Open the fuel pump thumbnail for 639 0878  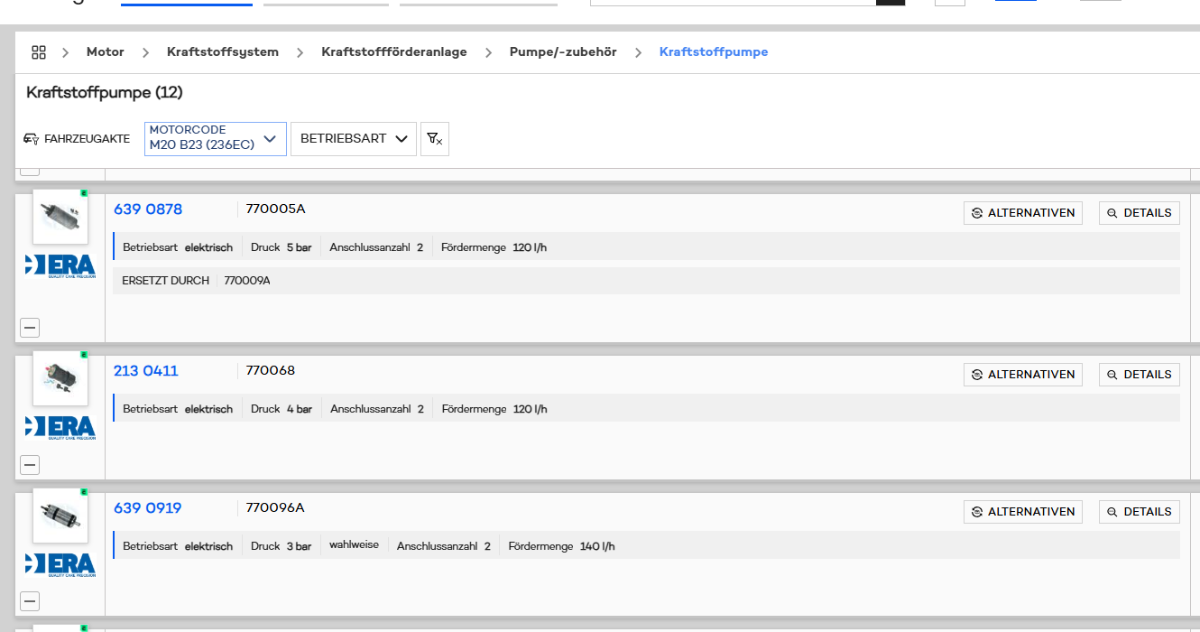(60, 216)
